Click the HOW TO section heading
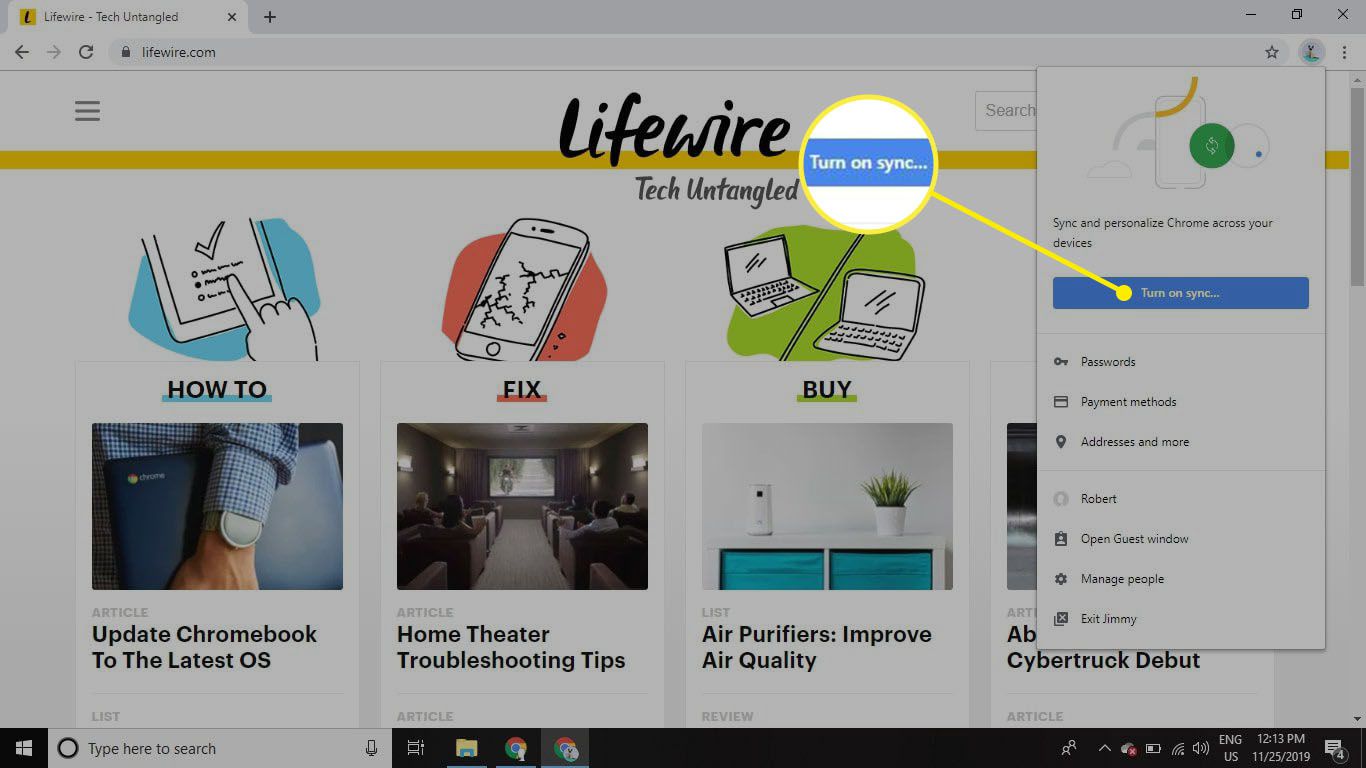This screenshot has height=768, width=1366. click(x=217, y=389)
